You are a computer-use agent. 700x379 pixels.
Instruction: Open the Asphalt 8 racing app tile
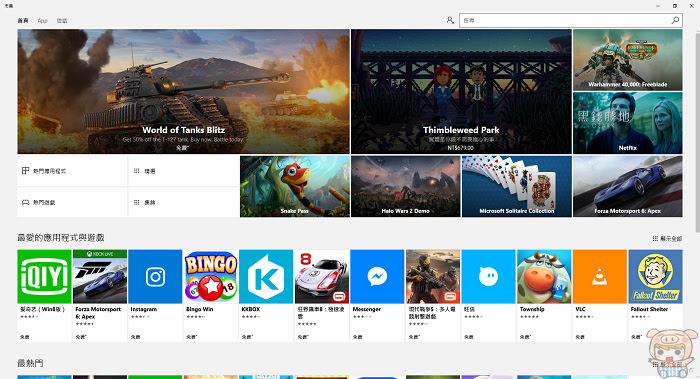coord(322,295)
